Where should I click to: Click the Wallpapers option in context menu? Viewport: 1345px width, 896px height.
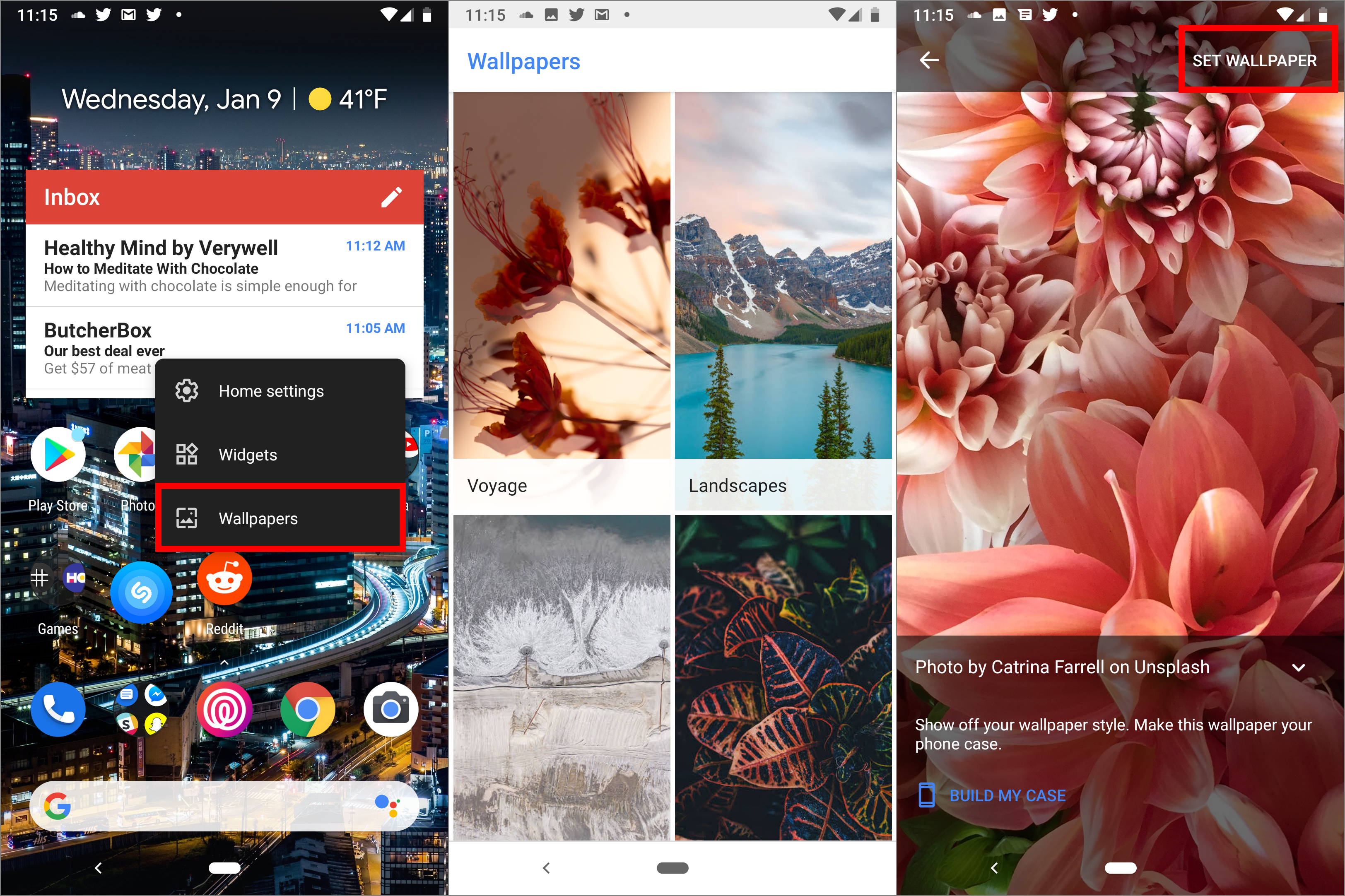pyautogui.click(x=258, y=517)
